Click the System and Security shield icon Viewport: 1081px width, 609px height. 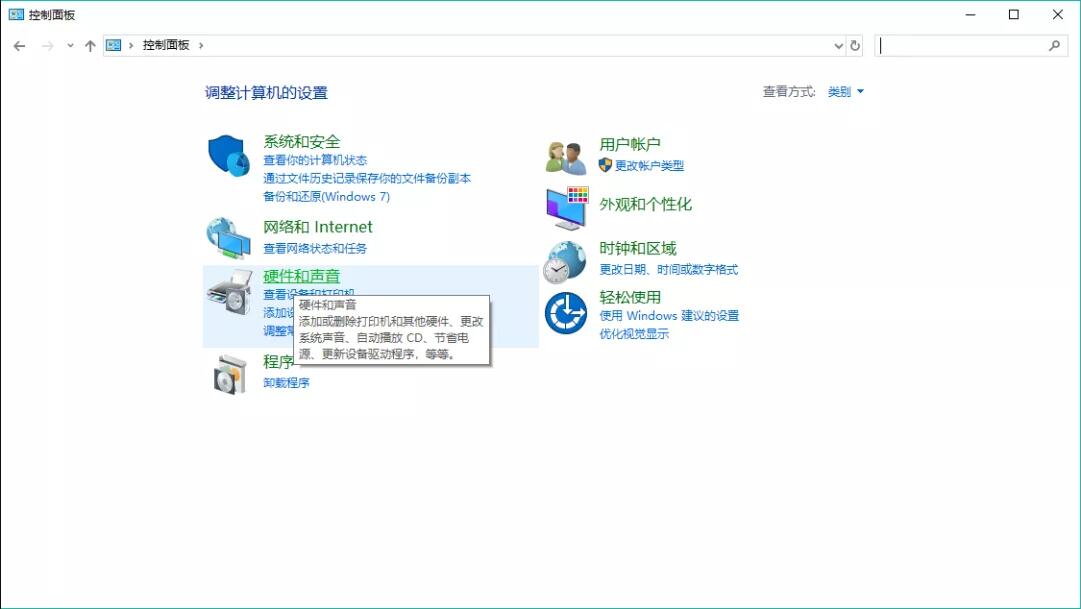228,156
